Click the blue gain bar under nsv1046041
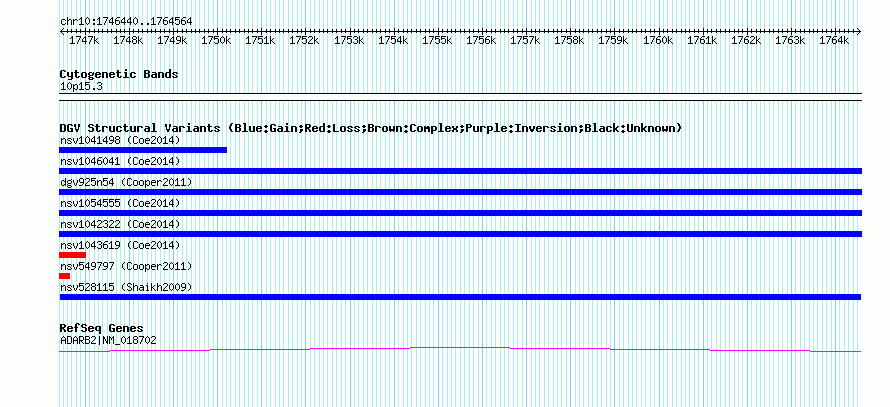The height and width of the screenshot is (407, 890). pyautogui.click(x=460, y=171)
